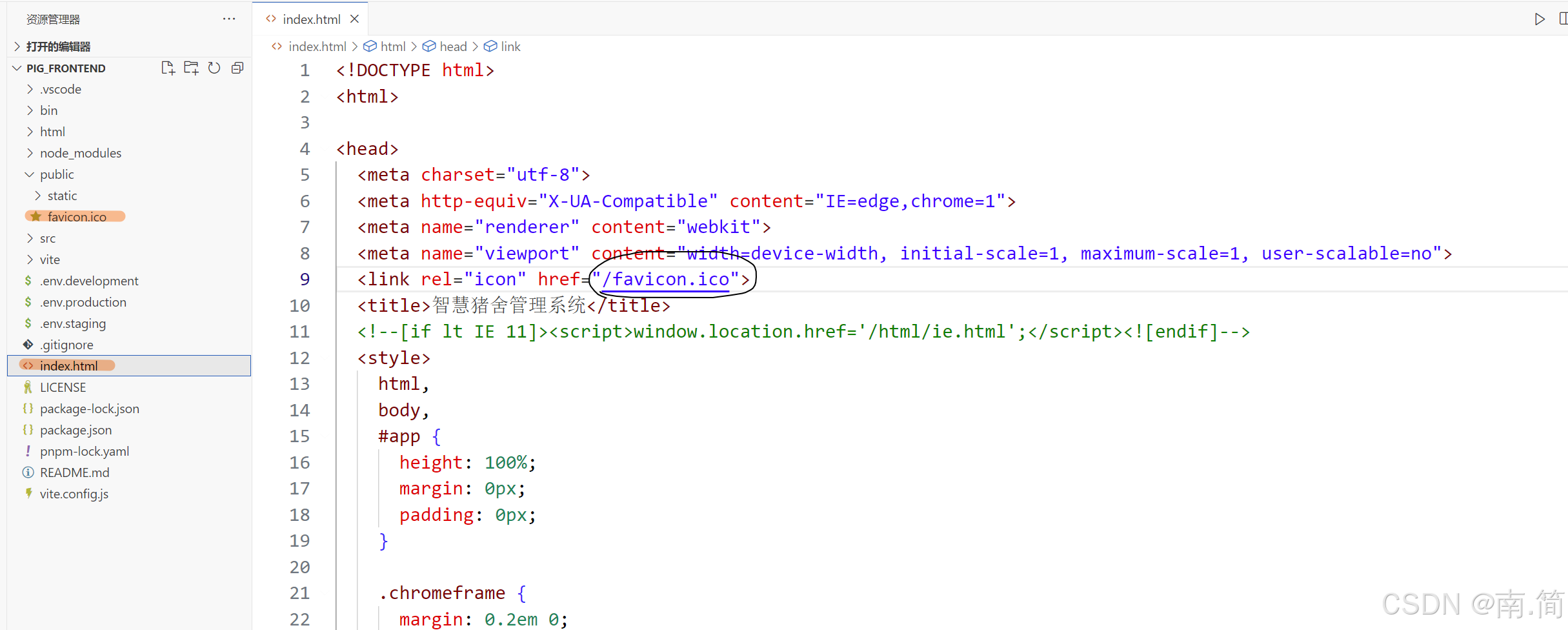Click index.html in the breadcrumb

pyautogui.click(x=317, y=46)
